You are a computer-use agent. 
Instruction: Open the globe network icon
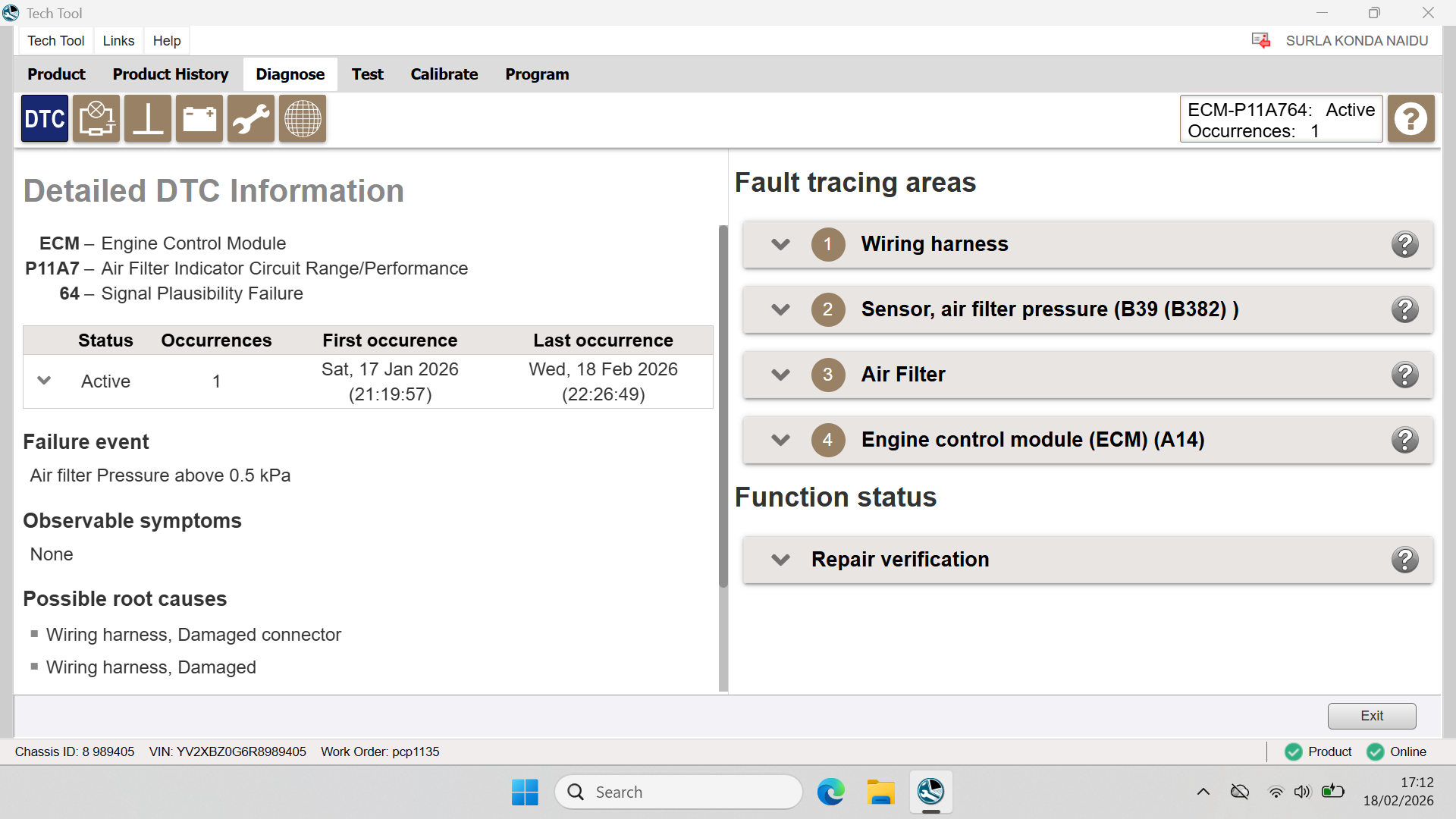pyautogui.click(x=303, y=119)
